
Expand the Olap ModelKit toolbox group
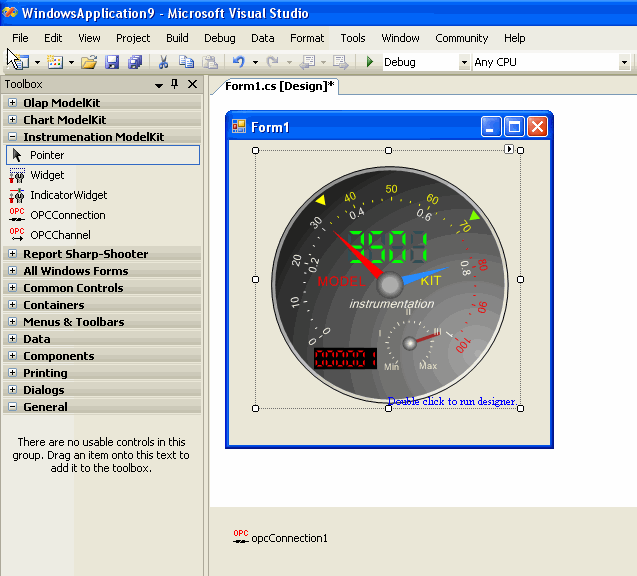pyautogui.click(x=13, y=102)
